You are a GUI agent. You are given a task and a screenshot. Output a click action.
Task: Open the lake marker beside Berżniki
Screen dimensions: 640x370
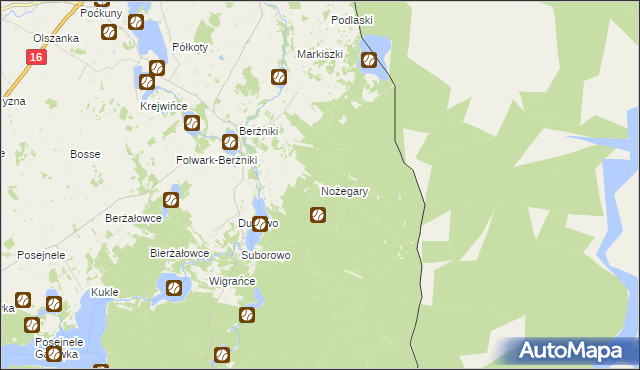coord(230,142)
